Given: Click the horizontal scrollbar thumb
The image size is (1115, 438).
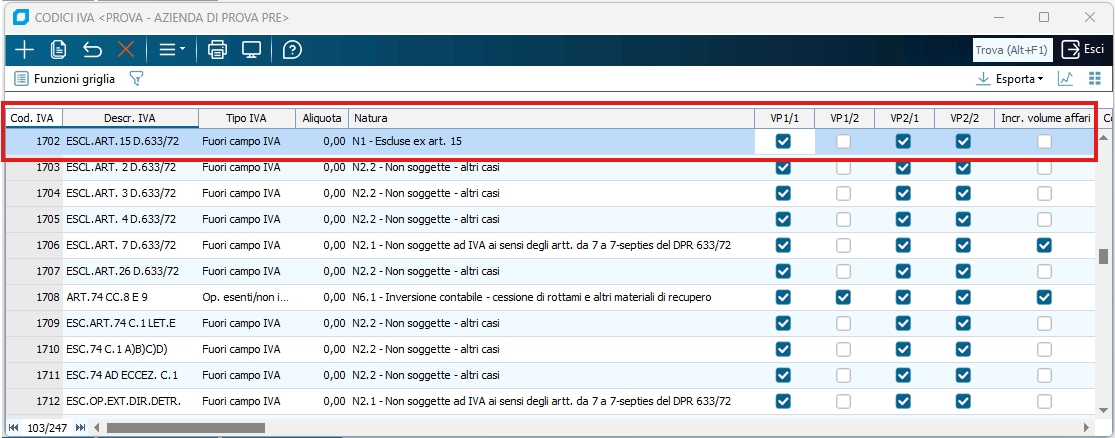Looking at the screenshot, I should [186, 427].
